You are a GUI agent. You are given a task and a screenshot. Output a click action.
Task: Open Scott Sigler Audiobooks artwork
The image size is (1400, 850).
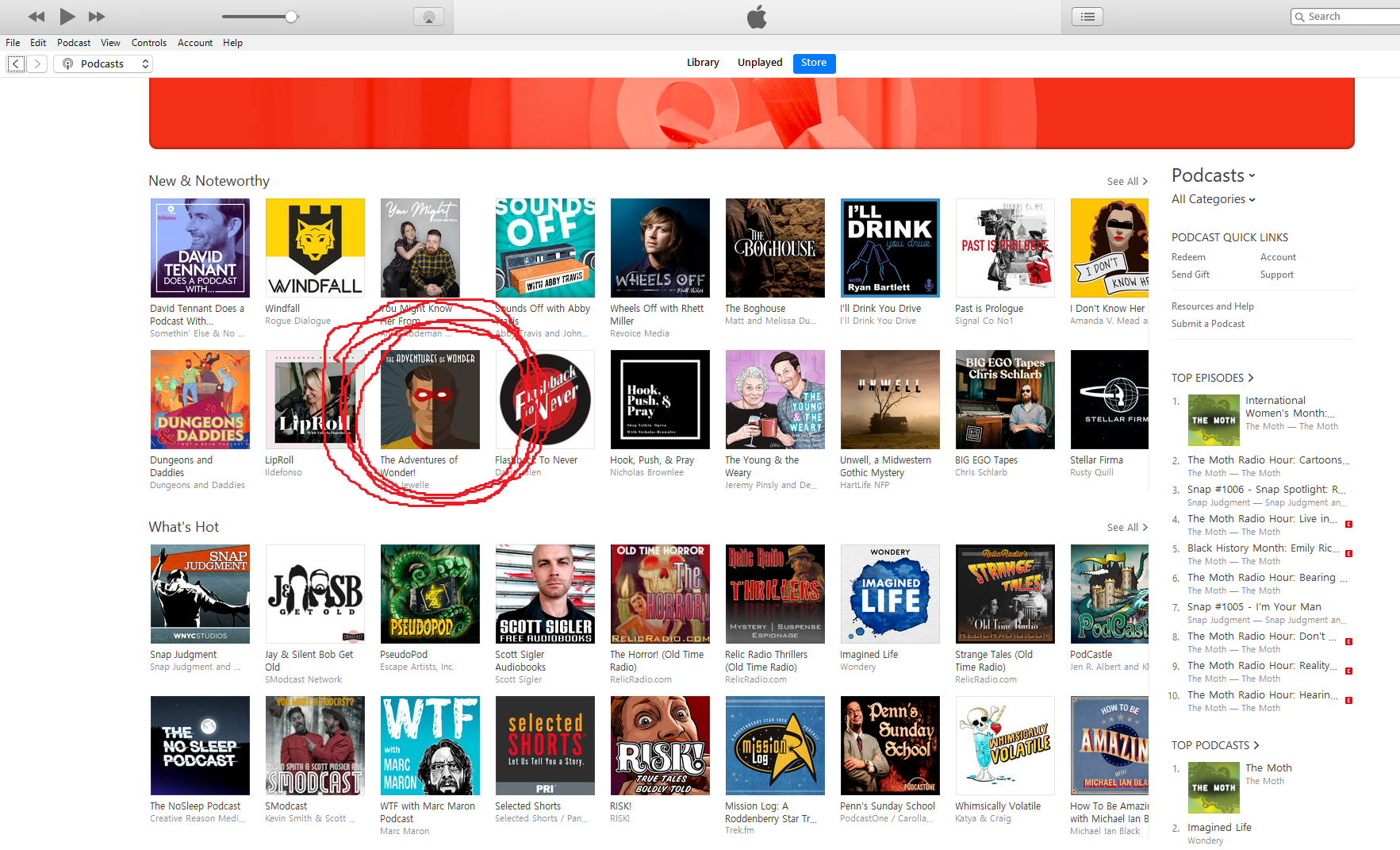click(x=545, y=594)
